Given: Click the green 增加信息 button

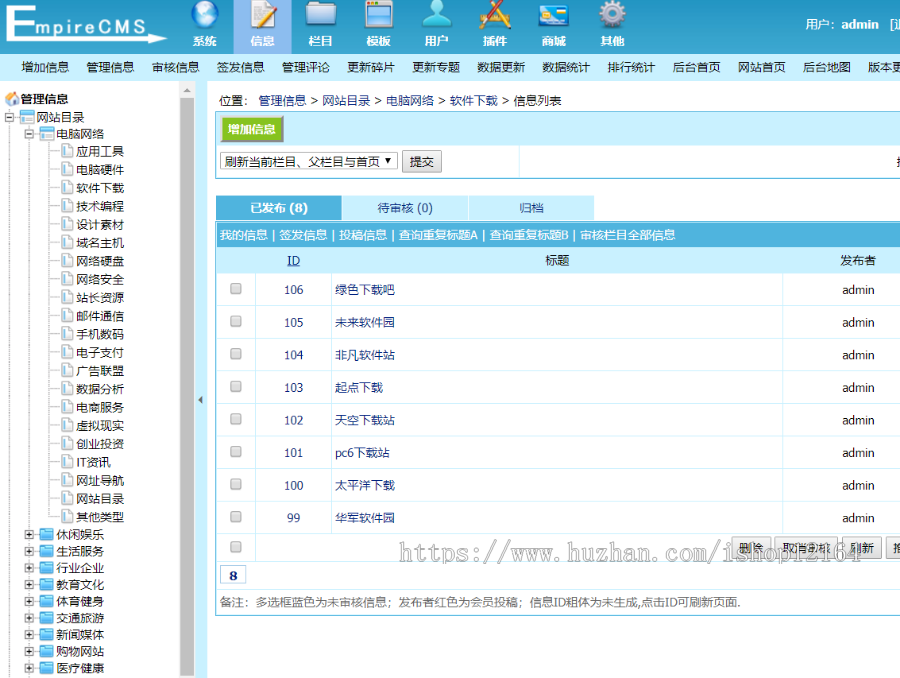Looking at the screenshot, I should click(x=253, y=131).
